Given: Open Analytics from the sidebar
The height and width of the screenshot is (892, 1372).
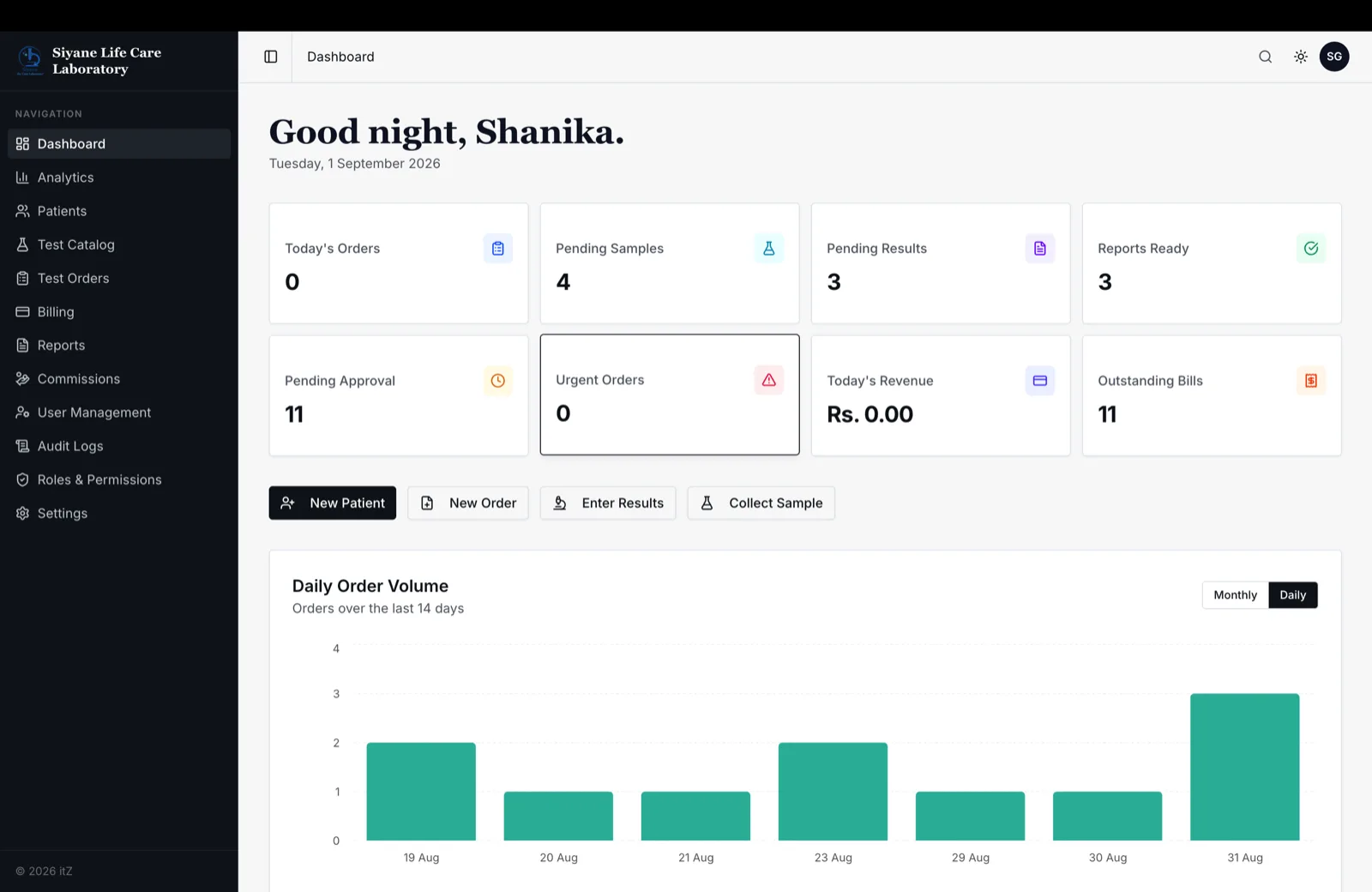Looking at the screenshot, I should click(119, 178).
